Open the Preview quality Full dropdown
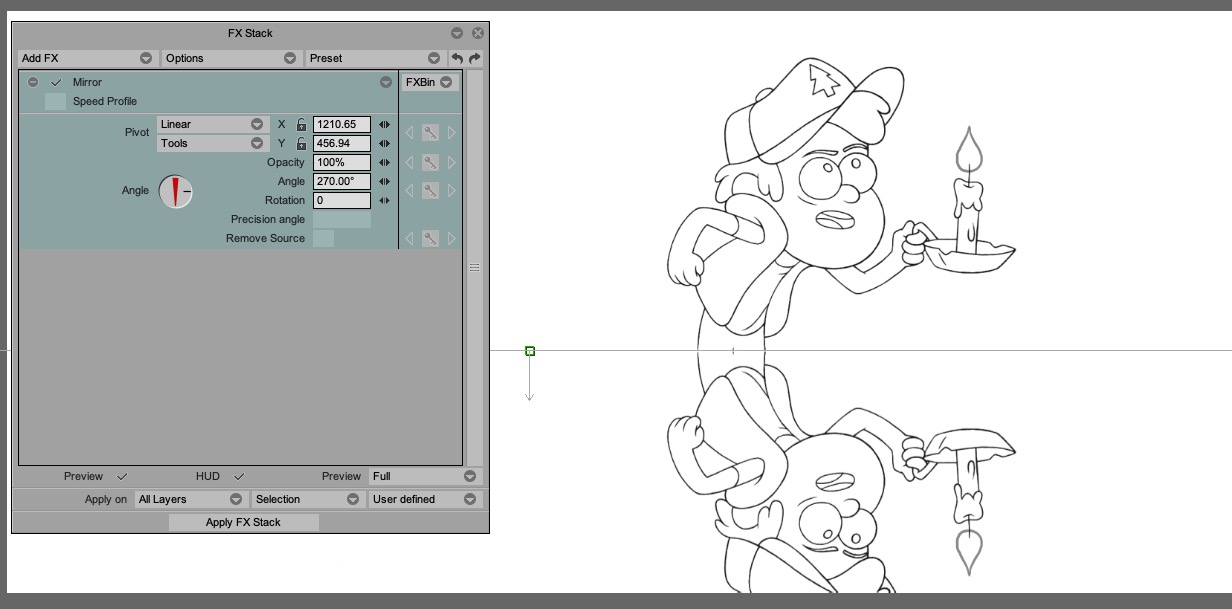 point(424,476)
